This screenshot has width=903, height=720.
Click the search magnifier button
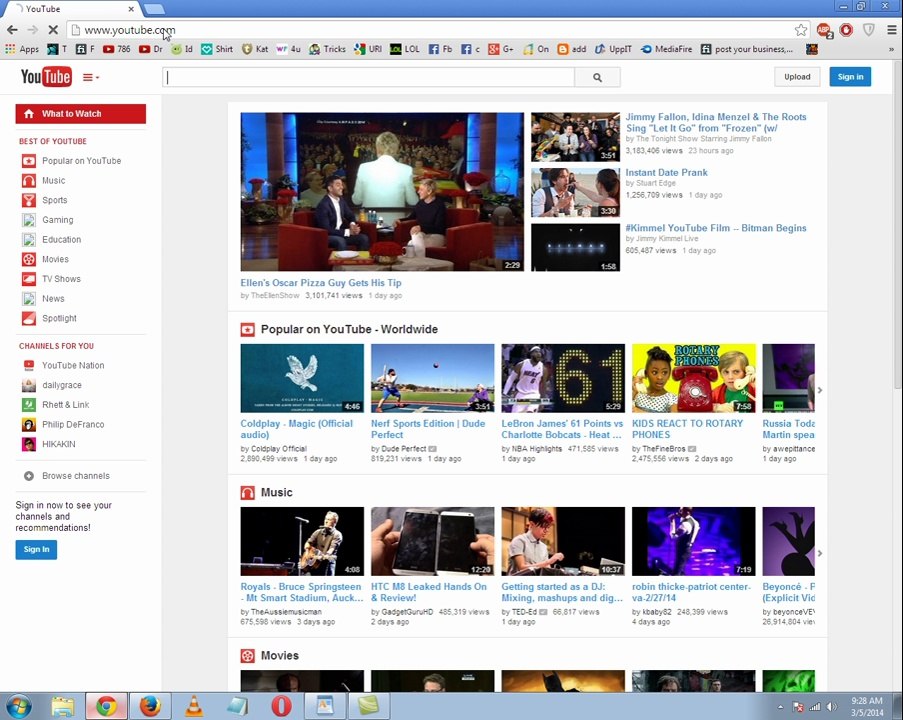coord(597,77)
